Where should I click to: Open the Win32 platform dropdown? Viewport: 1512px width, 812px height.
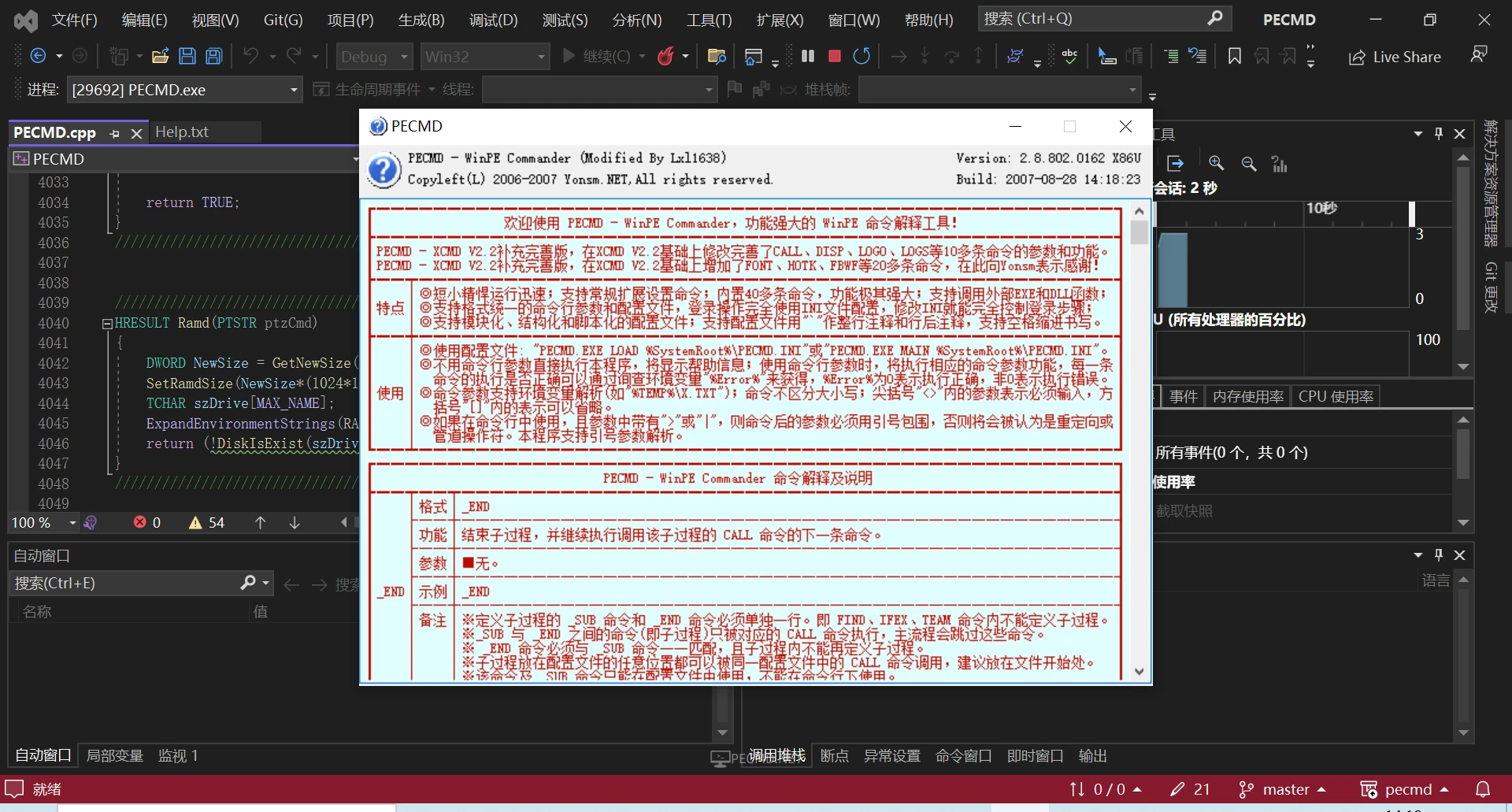(x=484, y=56)
